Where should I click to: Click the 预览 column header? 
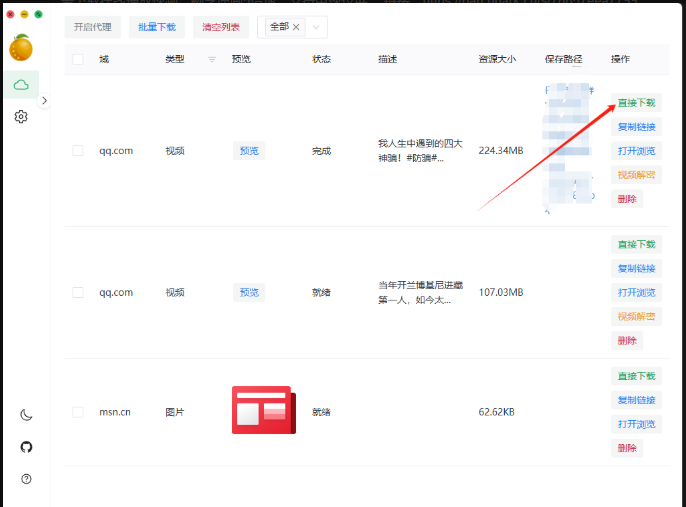241,59
